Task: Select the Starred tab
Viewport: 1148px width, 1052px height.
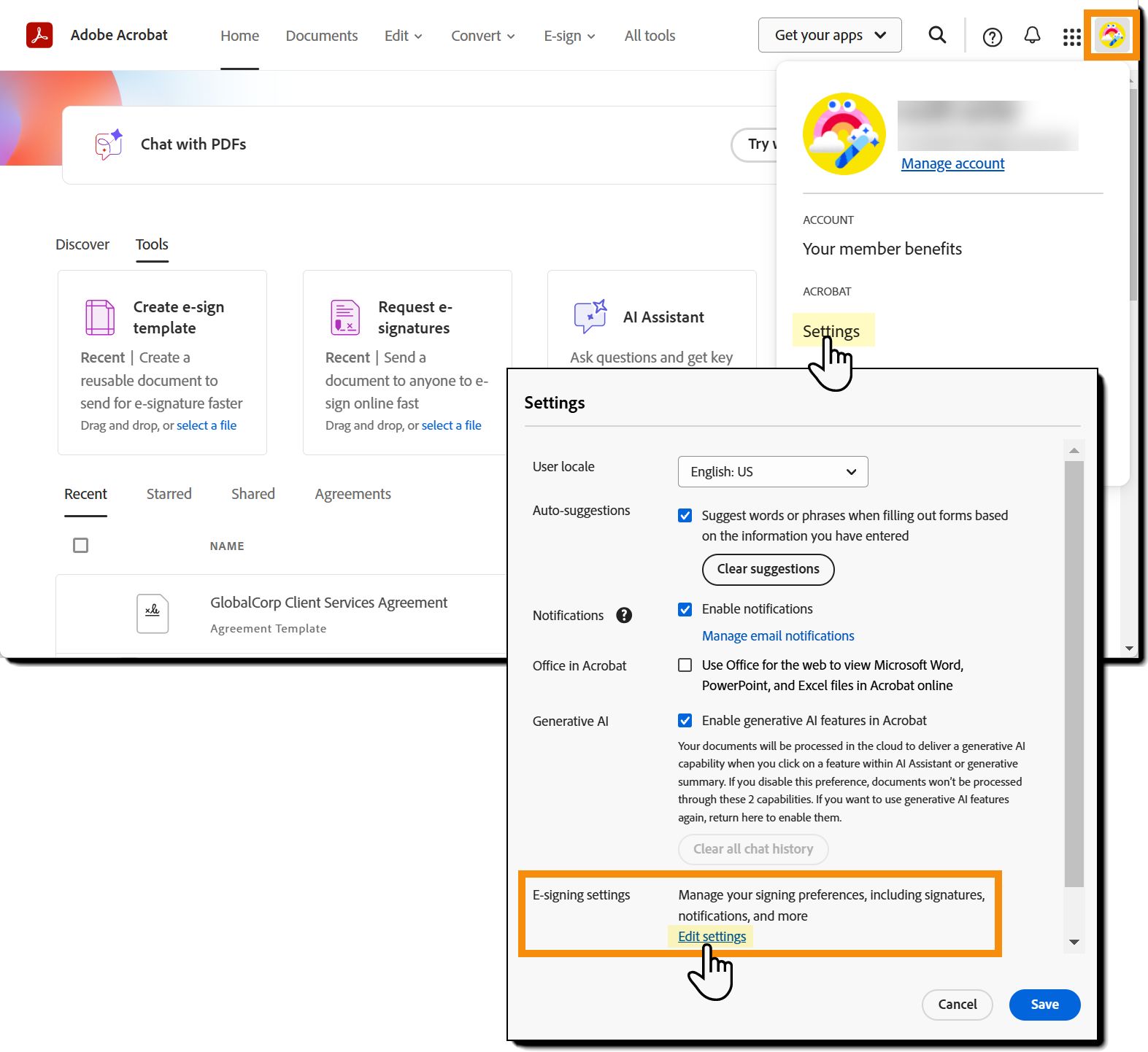Action: pos(169,494)
